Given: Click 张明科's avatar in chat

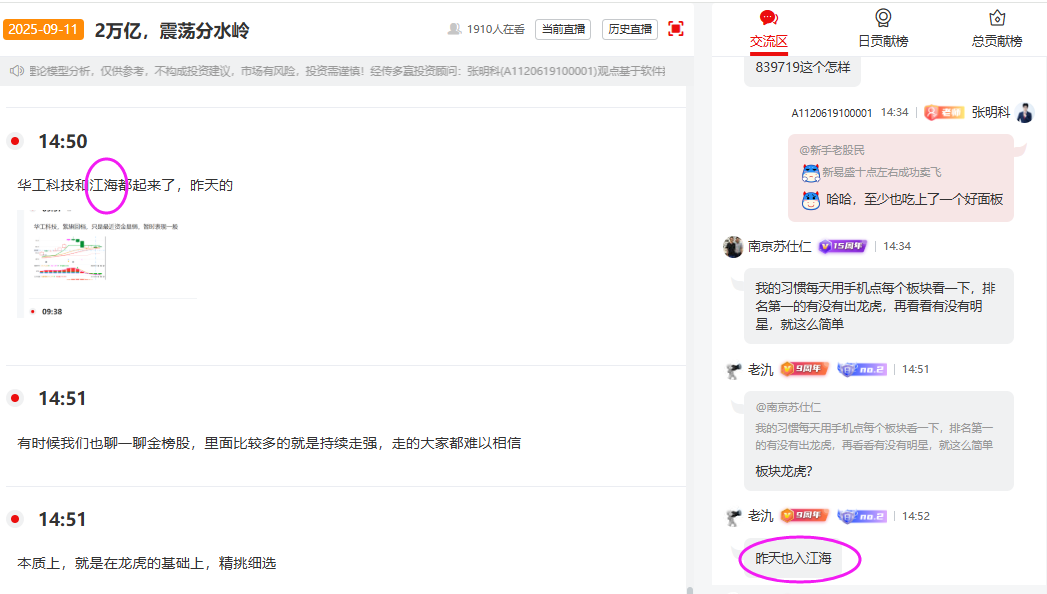Looking at the screenshot, I should [1024, 112].
